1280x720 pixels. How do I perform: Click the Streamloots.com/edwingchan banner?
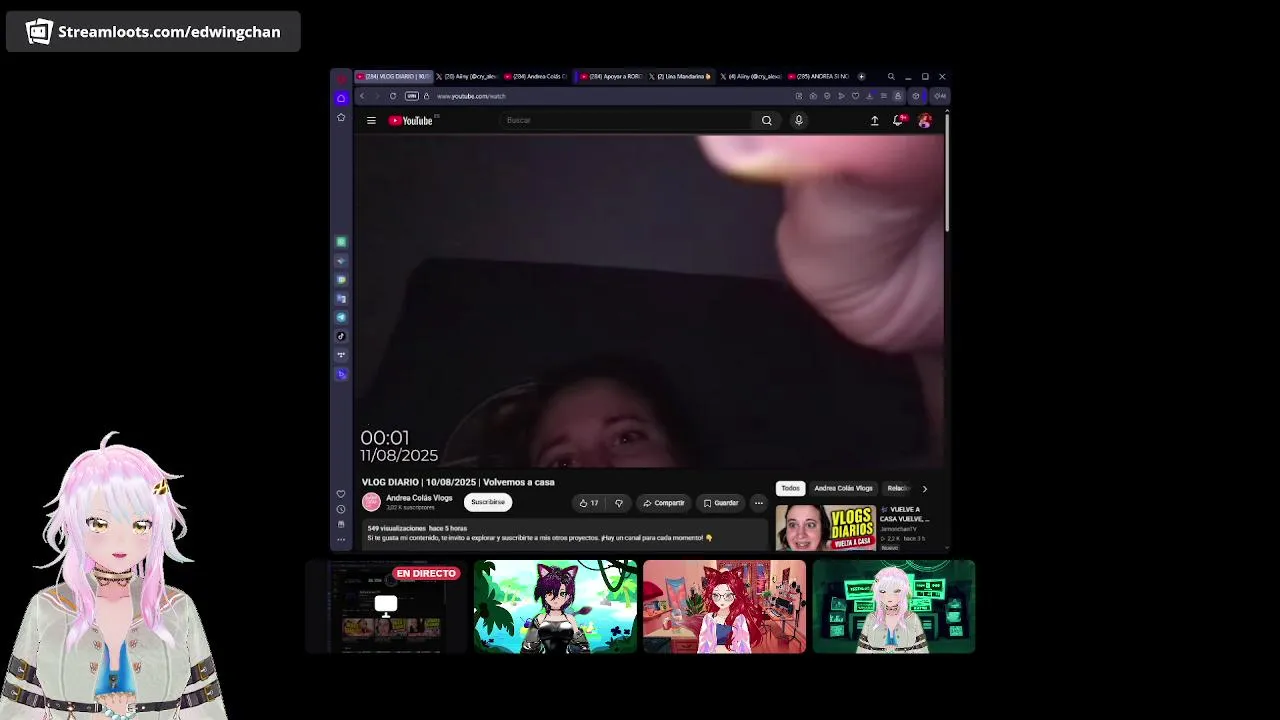153,32
